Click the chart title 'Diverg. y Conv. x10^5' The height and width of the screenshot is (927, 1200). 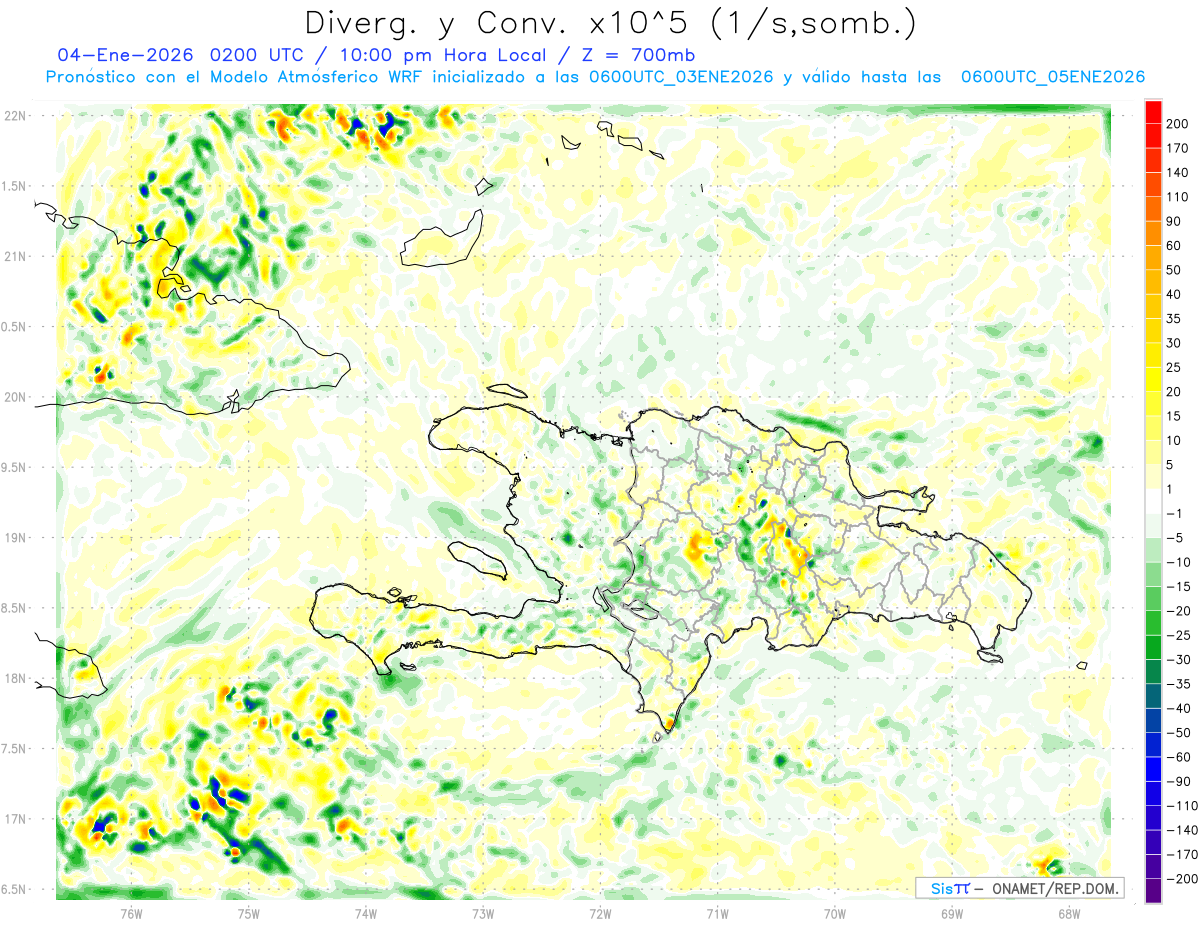(497, 22)
